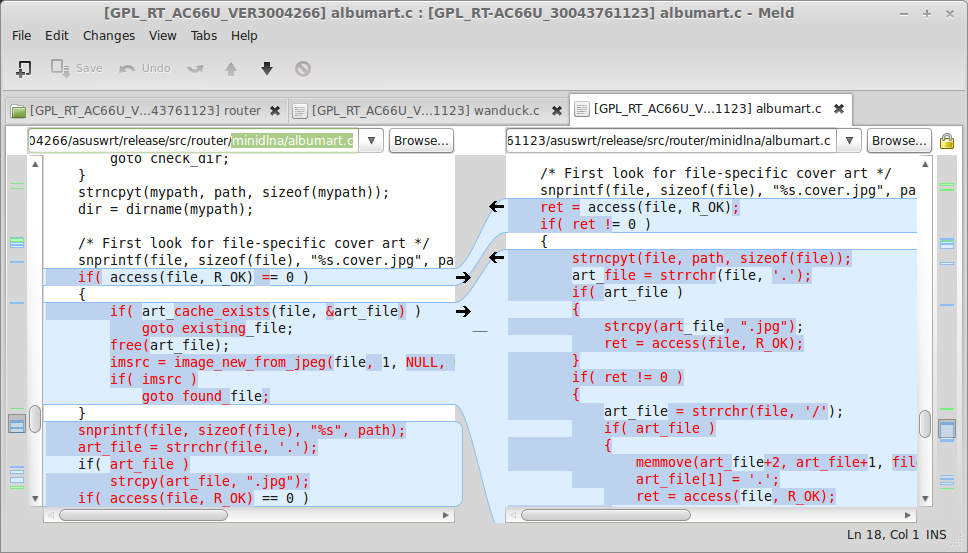968x553 pixels.
Task: Click left pane horizontal scroll left arrow
Action: [x=51, y=515]
